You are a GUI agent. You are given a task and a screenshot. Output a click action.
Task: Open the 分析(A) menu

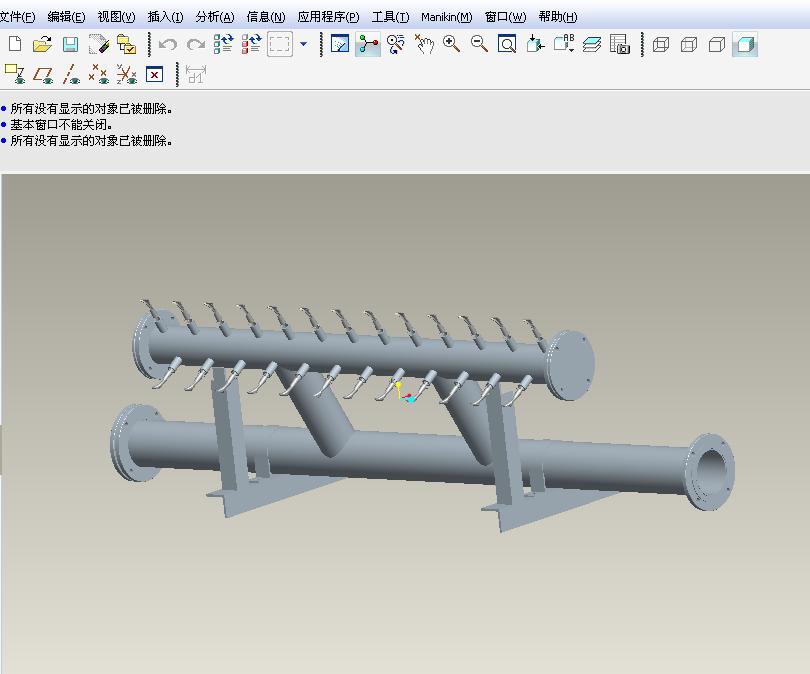215,17
